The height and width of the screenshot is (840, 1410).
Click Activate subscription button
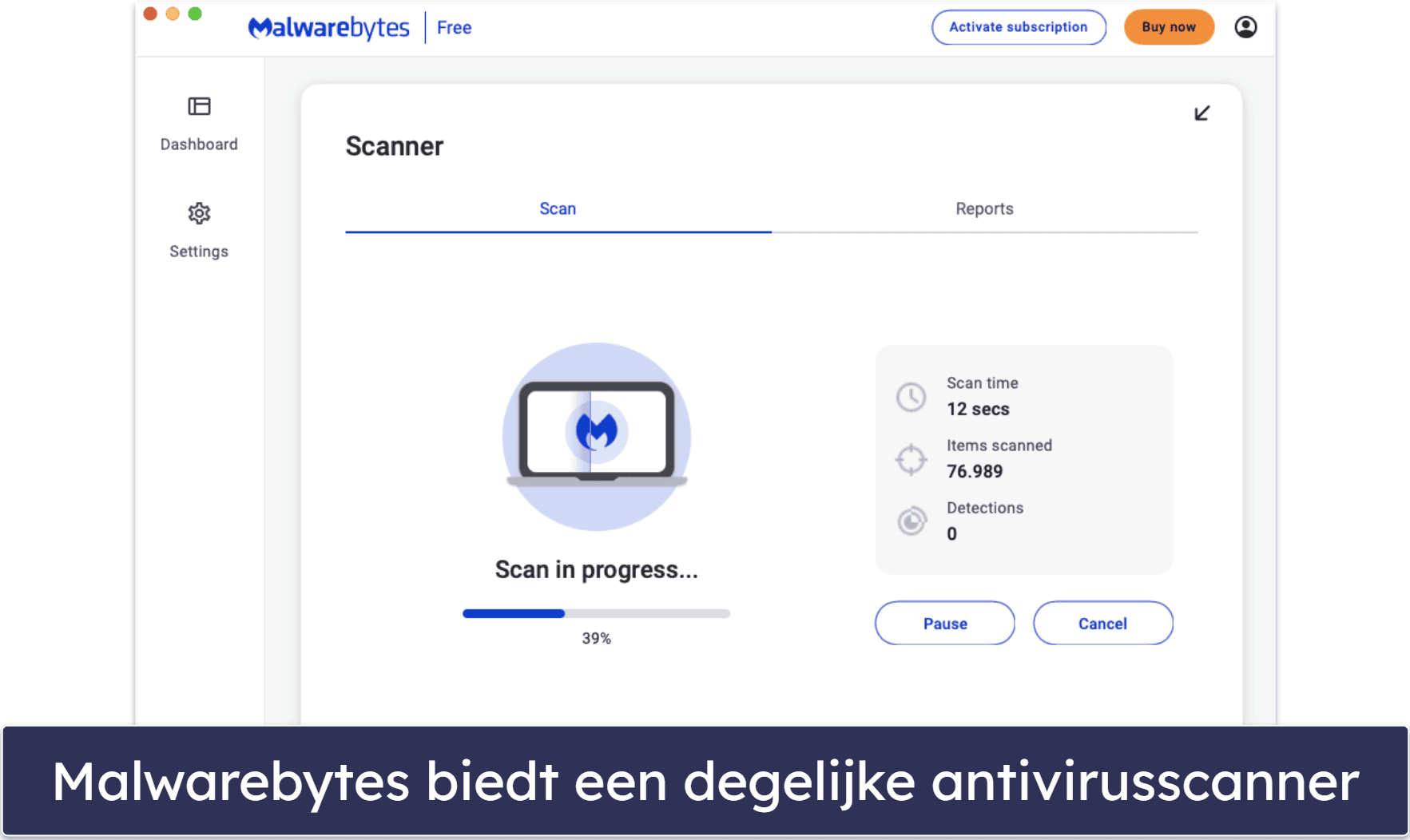[1019, 27]
